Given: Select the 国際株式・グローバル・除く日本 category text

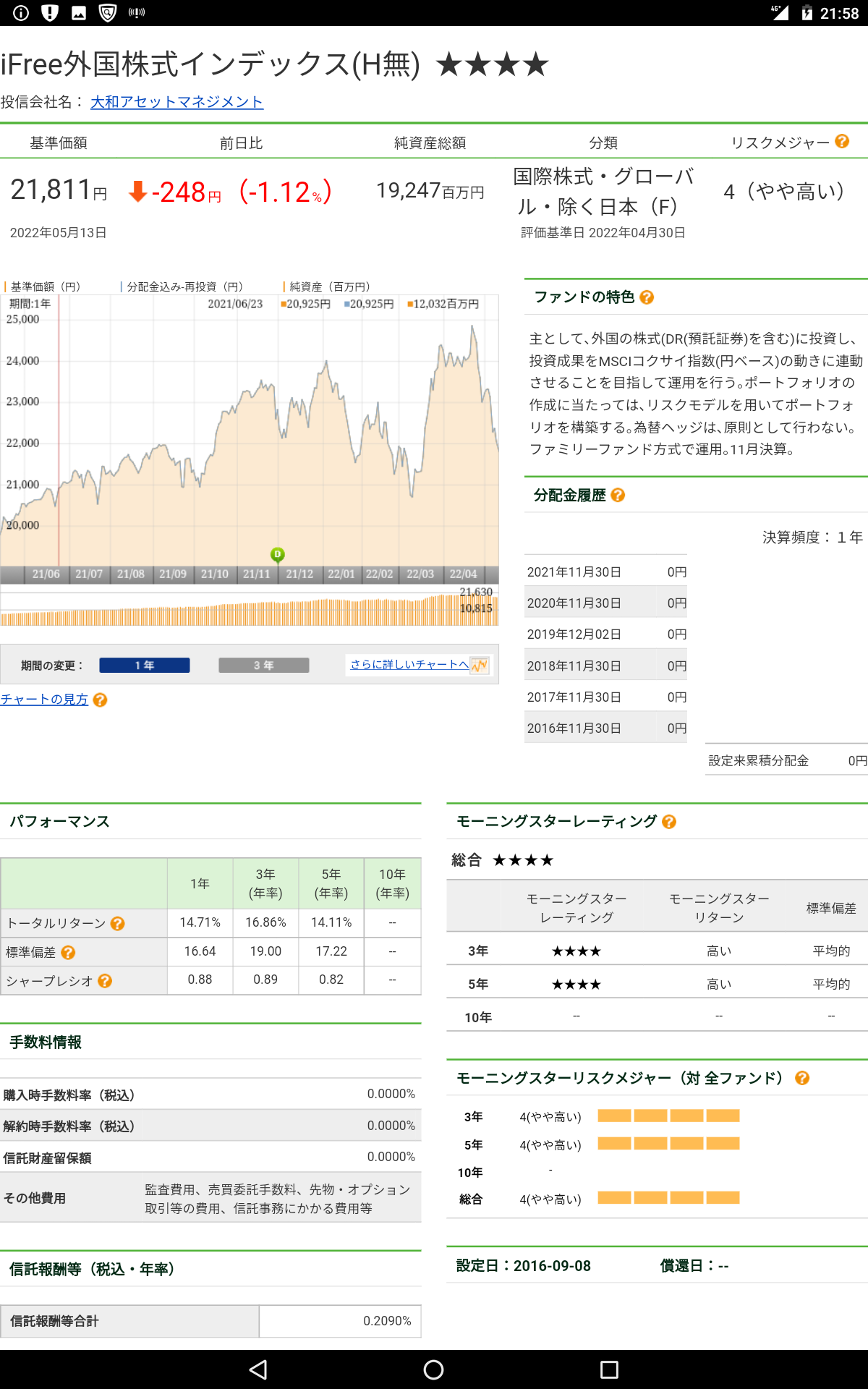Looking at the screenshot, I should click(604, 192).
